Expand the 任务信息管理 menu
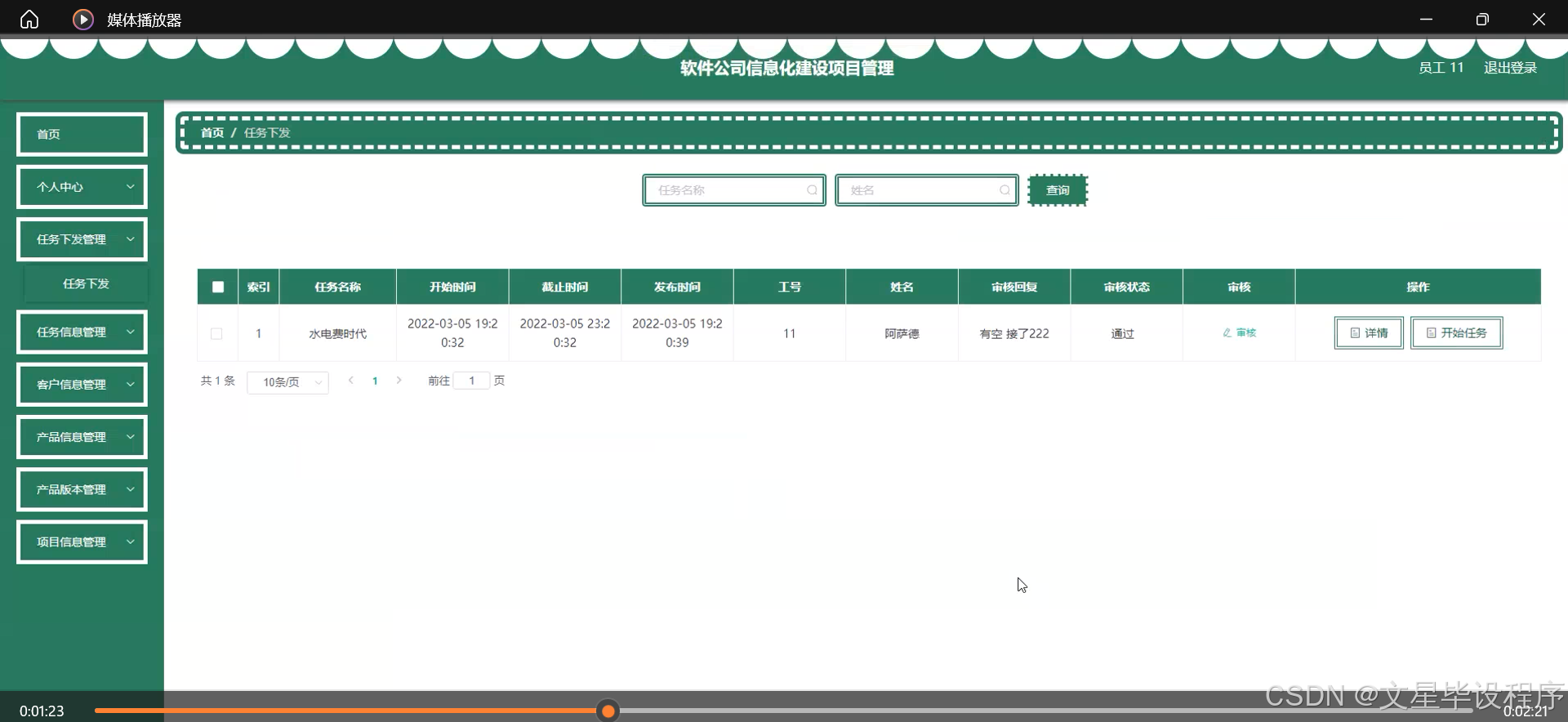The height and width of the screenshot is (722, 1568). coord(82,332)
